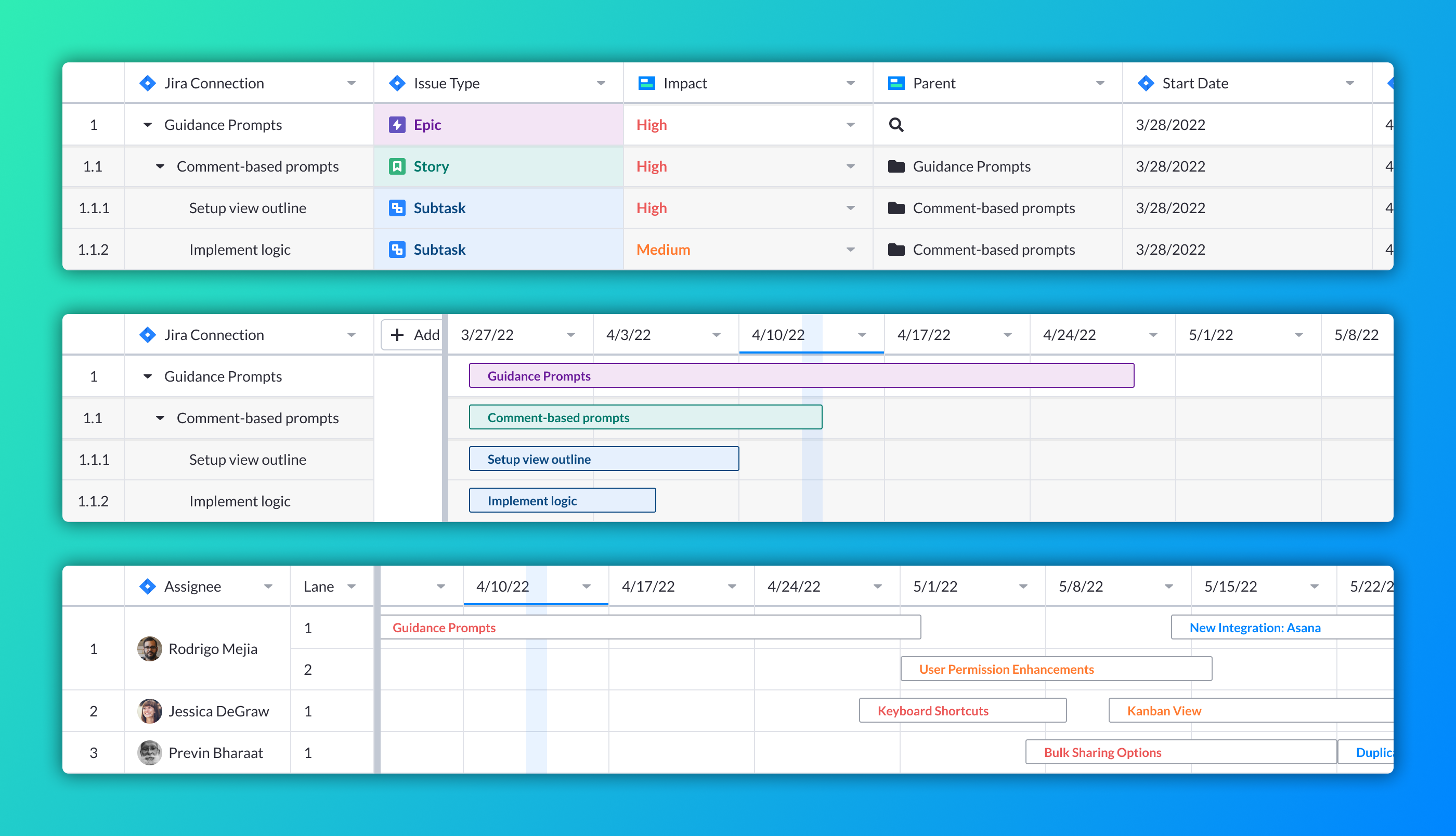Click the purple Guidance Prompts Gantt bar
1456x836 pixels.
pos(801,376)
